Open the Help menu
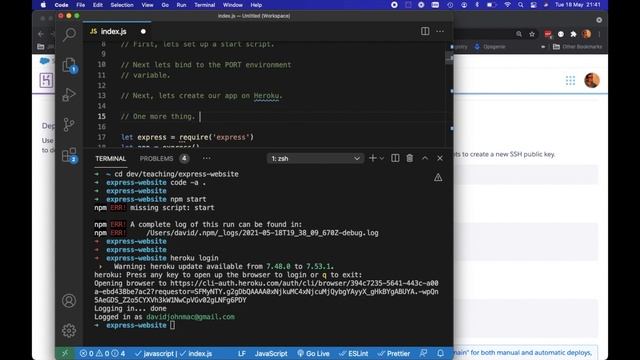 click(256, 5)
